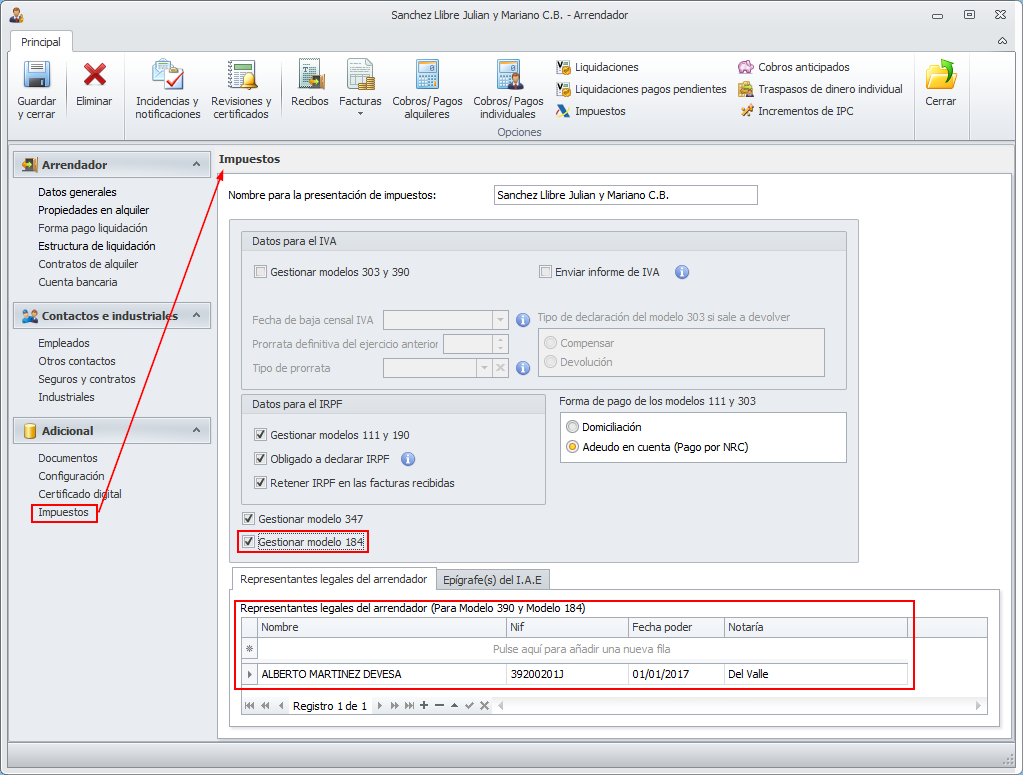Go to first record in navigator
Screen dimensions: 1023x775
coord(249,705)
